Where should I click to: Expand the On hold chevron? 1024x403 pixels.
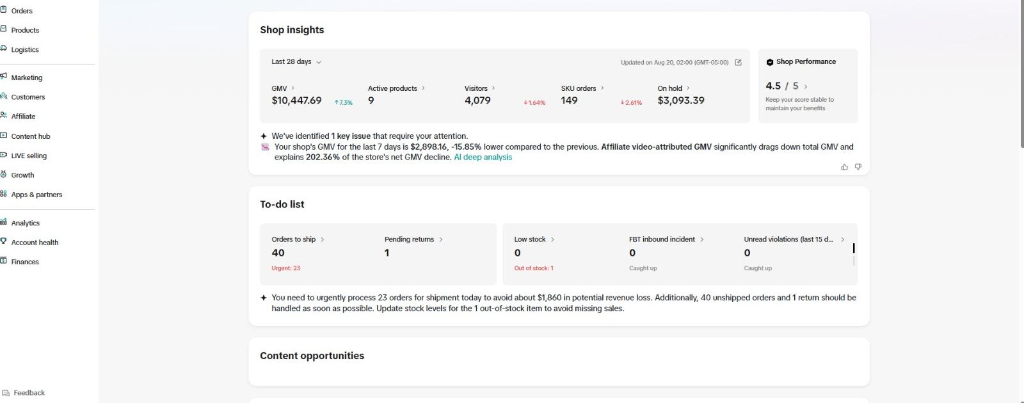[688, 88]
